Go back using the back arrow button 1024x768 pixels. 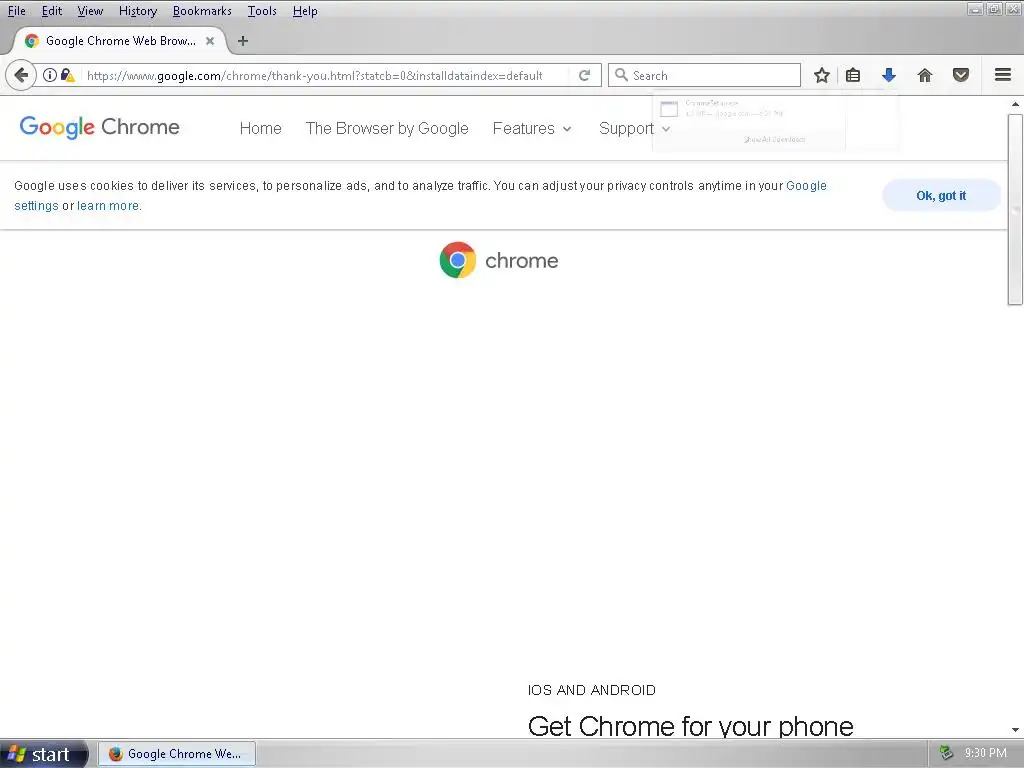pos(21,75)
